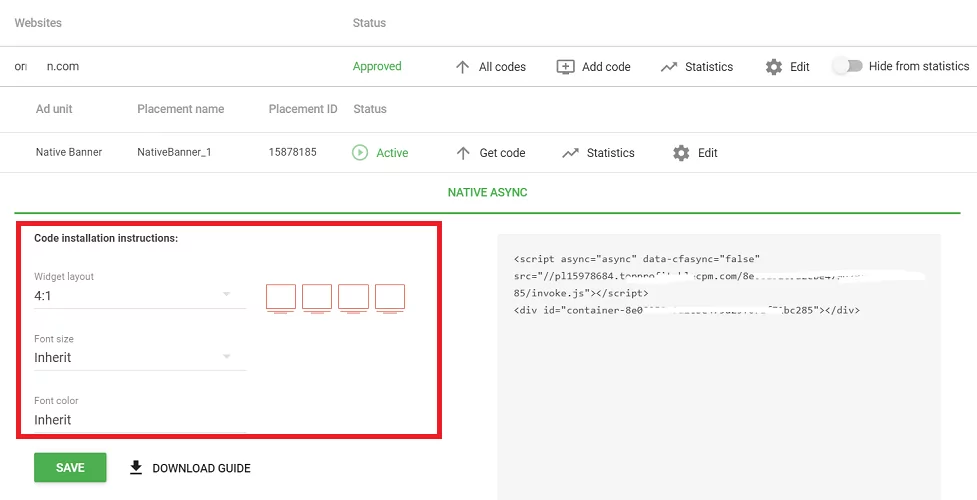
Task: Click the first widget layout preview box
Action: click(x=281, y=297)
